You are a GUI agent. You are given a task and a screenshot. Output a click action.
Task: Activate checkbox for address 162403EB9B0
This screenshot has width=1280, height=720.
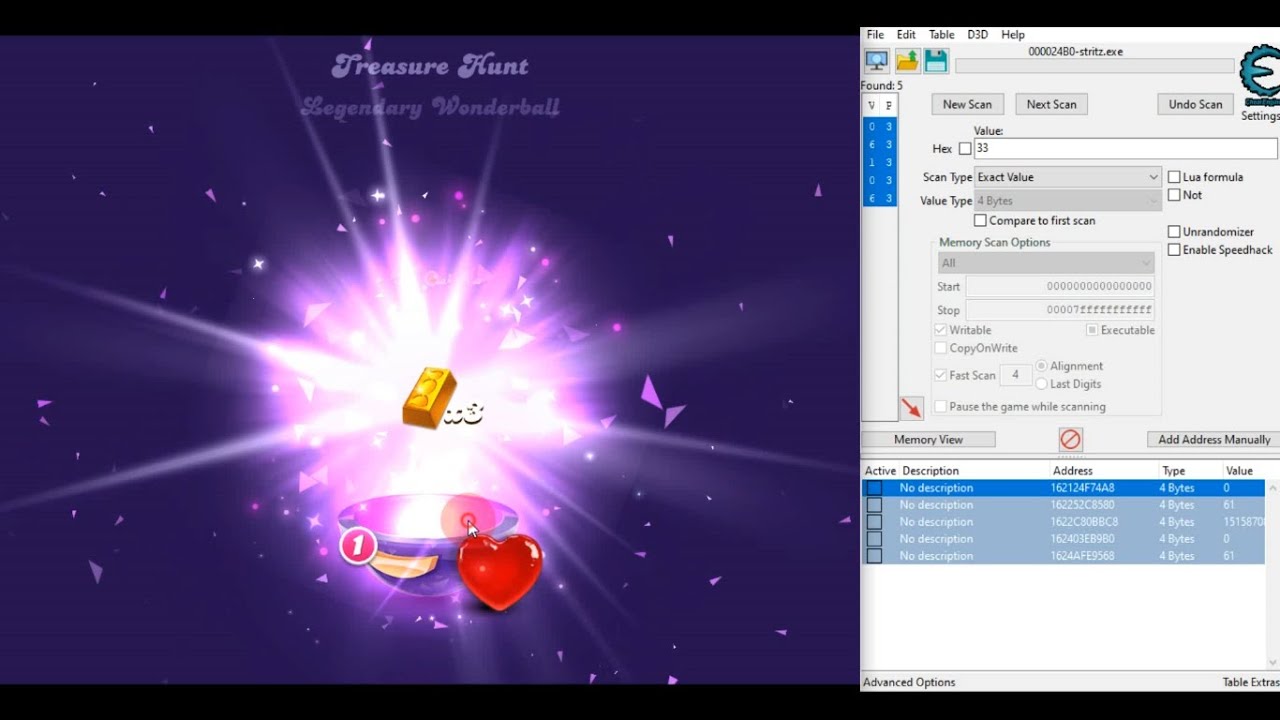(x=874, y=539)
